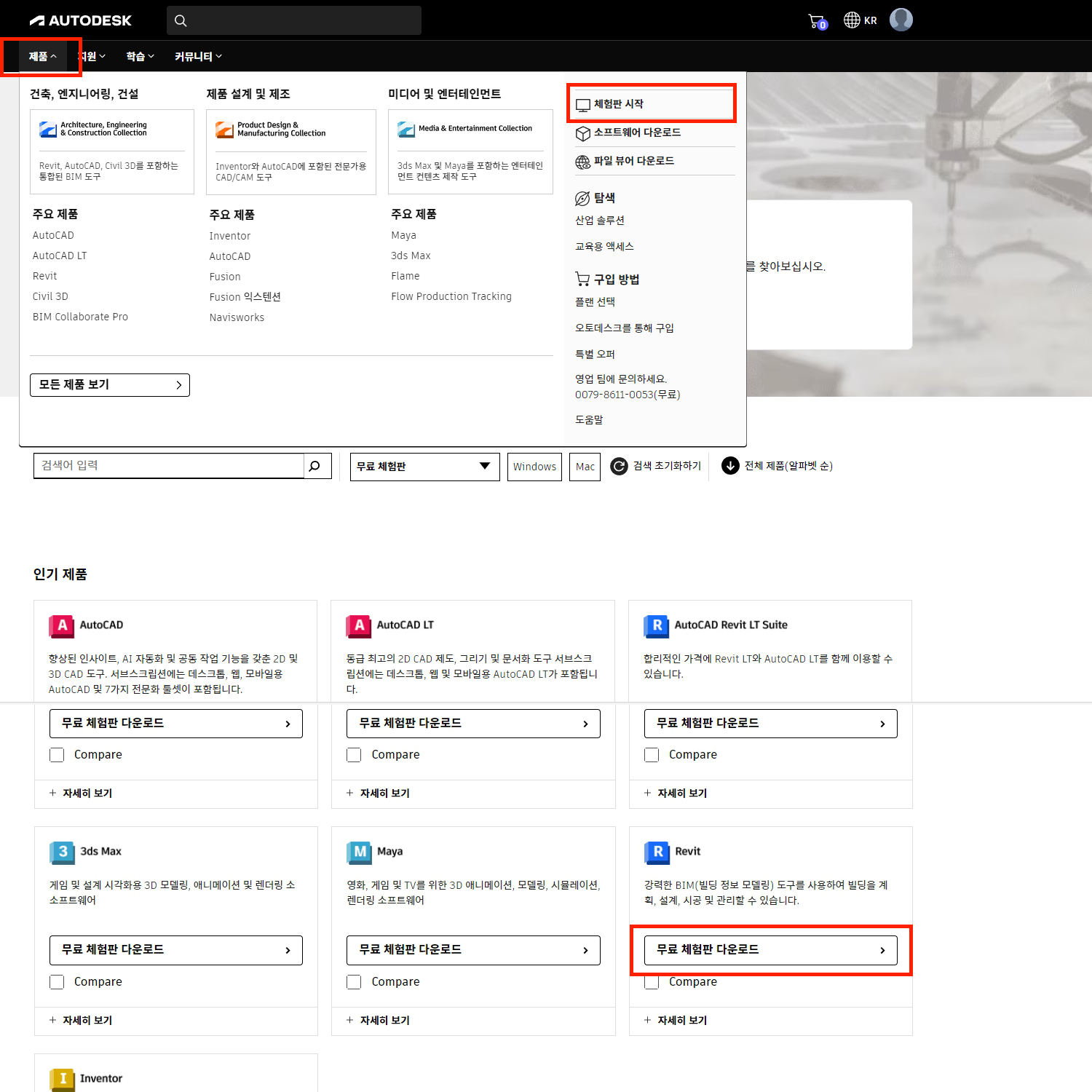This screenshot has width=1092, height=1092.
Task: Open the user profile avatar
Action: point(901,20)
